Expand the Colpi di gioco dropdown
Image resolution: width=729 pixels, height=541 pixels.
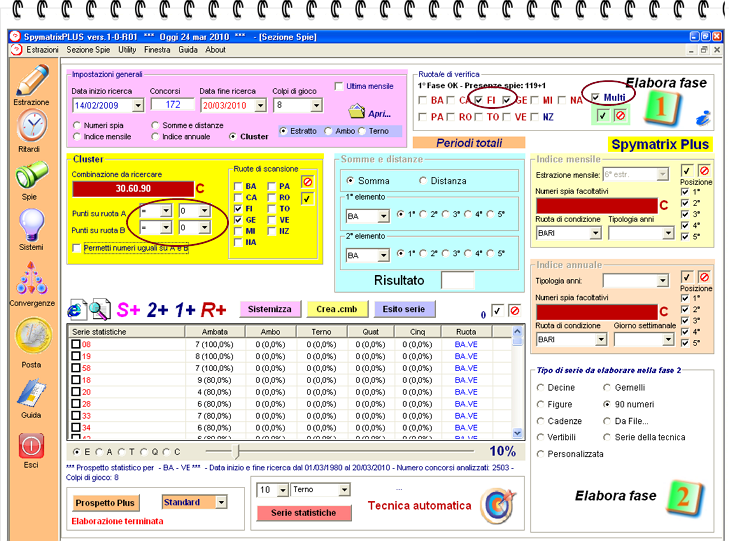pos(316,106)
